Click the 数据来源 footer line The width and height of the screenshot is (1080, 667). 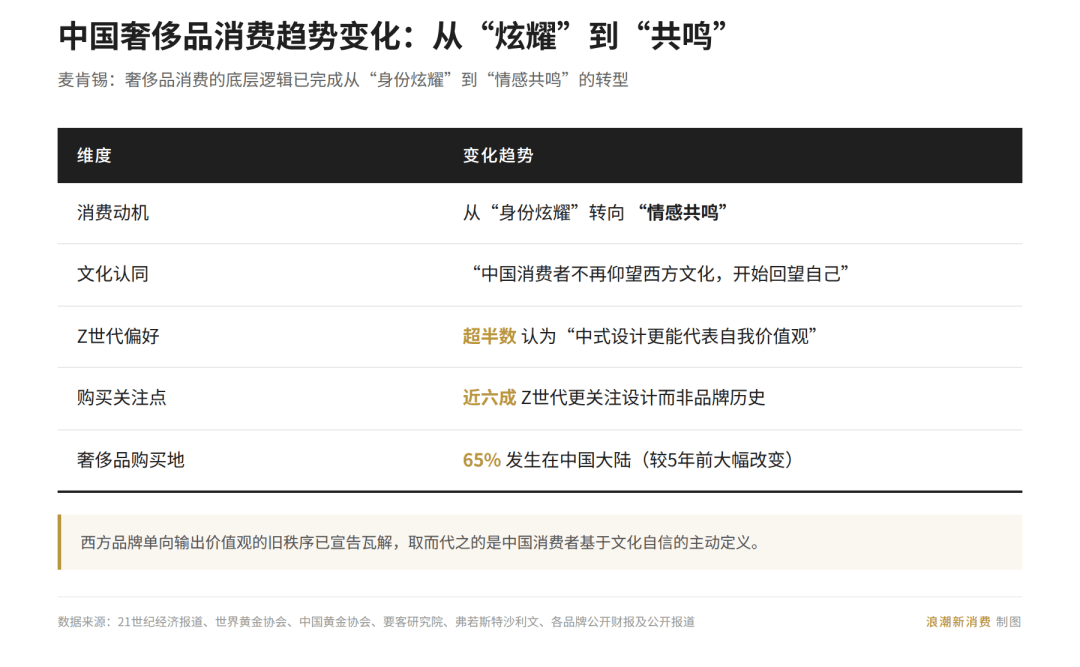(376, 622)
